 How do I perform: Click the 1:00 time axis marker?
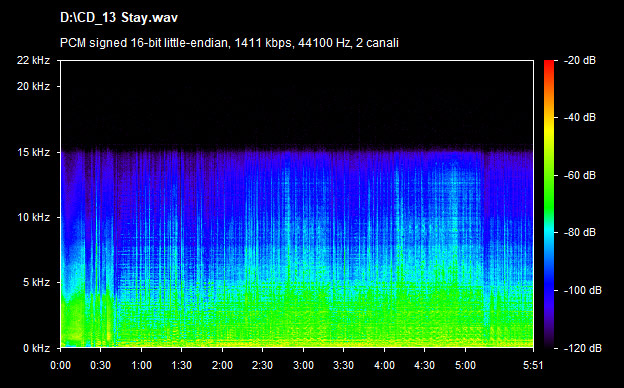[141, 365]
